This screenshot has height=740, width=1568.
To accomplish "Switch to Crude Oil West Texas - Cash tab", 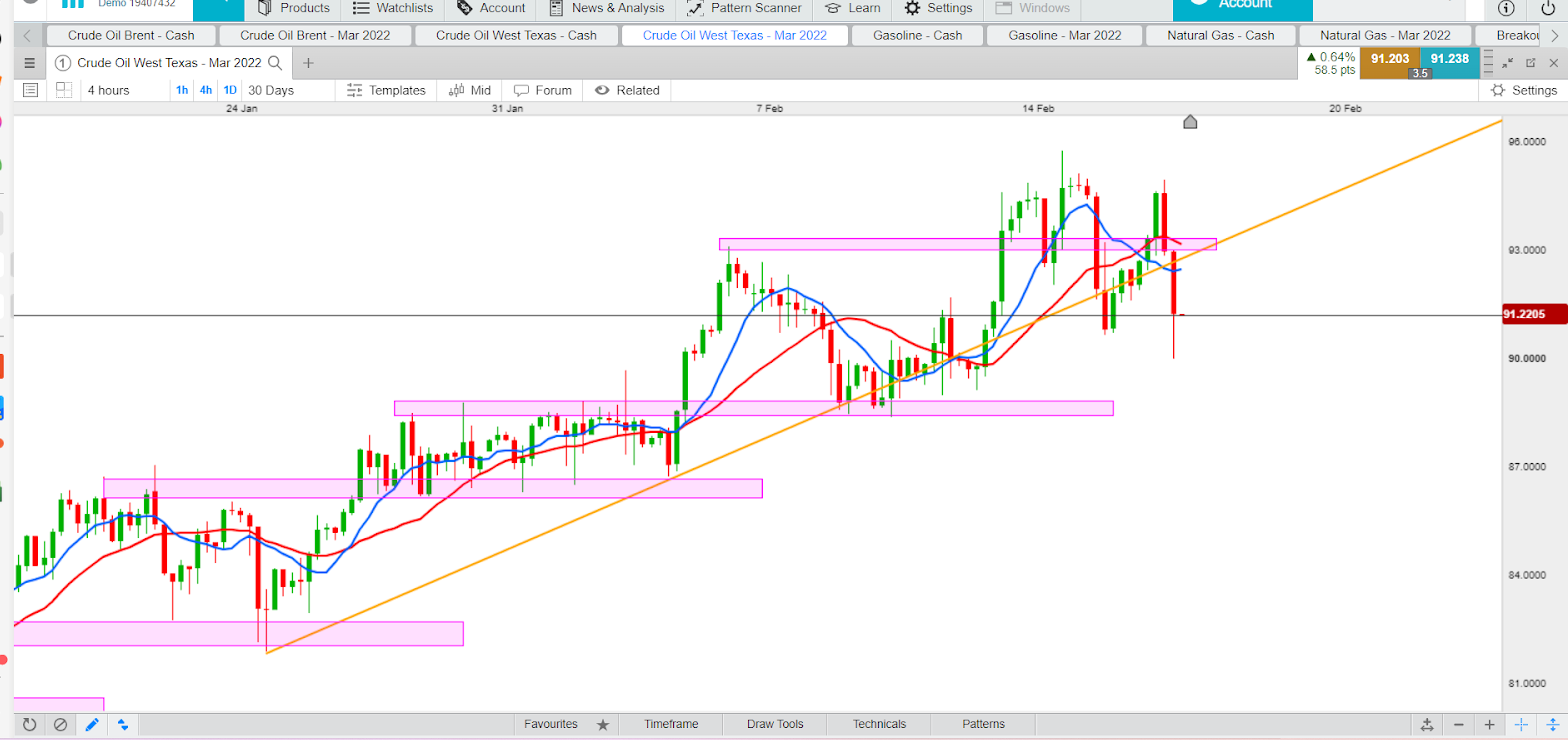I will 517,35.
